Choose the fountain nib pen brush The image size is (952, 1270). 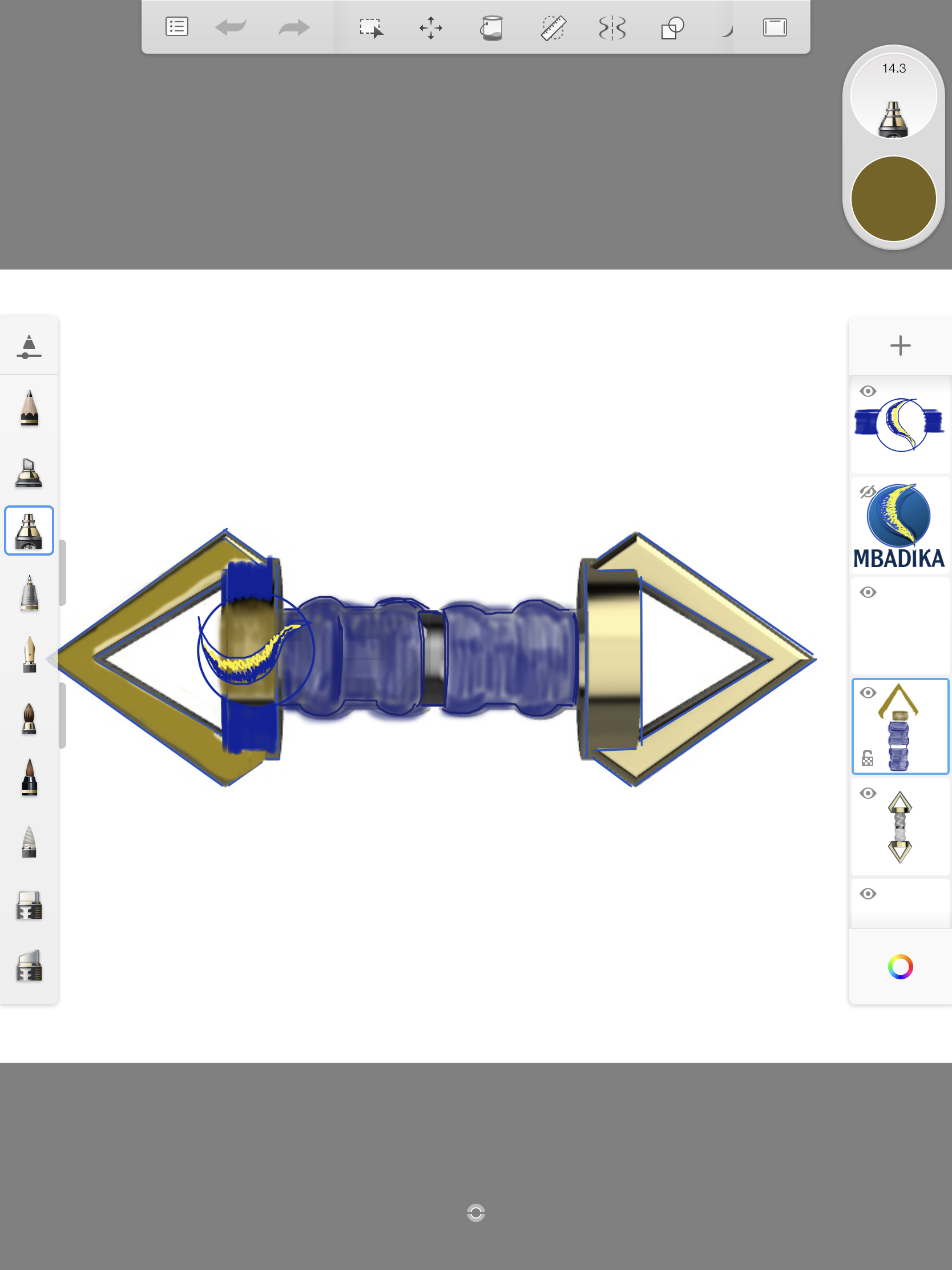click(x=29, y=654)
